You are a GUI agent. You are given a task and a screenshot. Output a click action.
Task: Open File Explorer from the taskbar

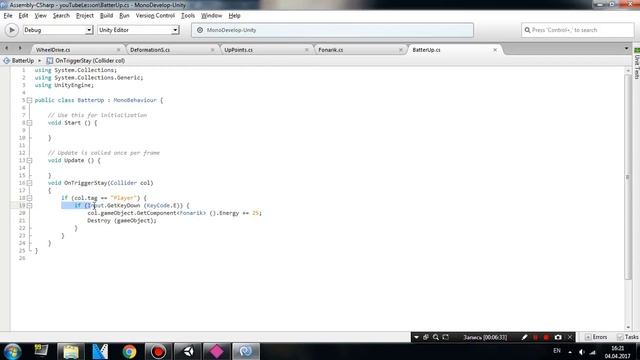[x=71, y=351]
